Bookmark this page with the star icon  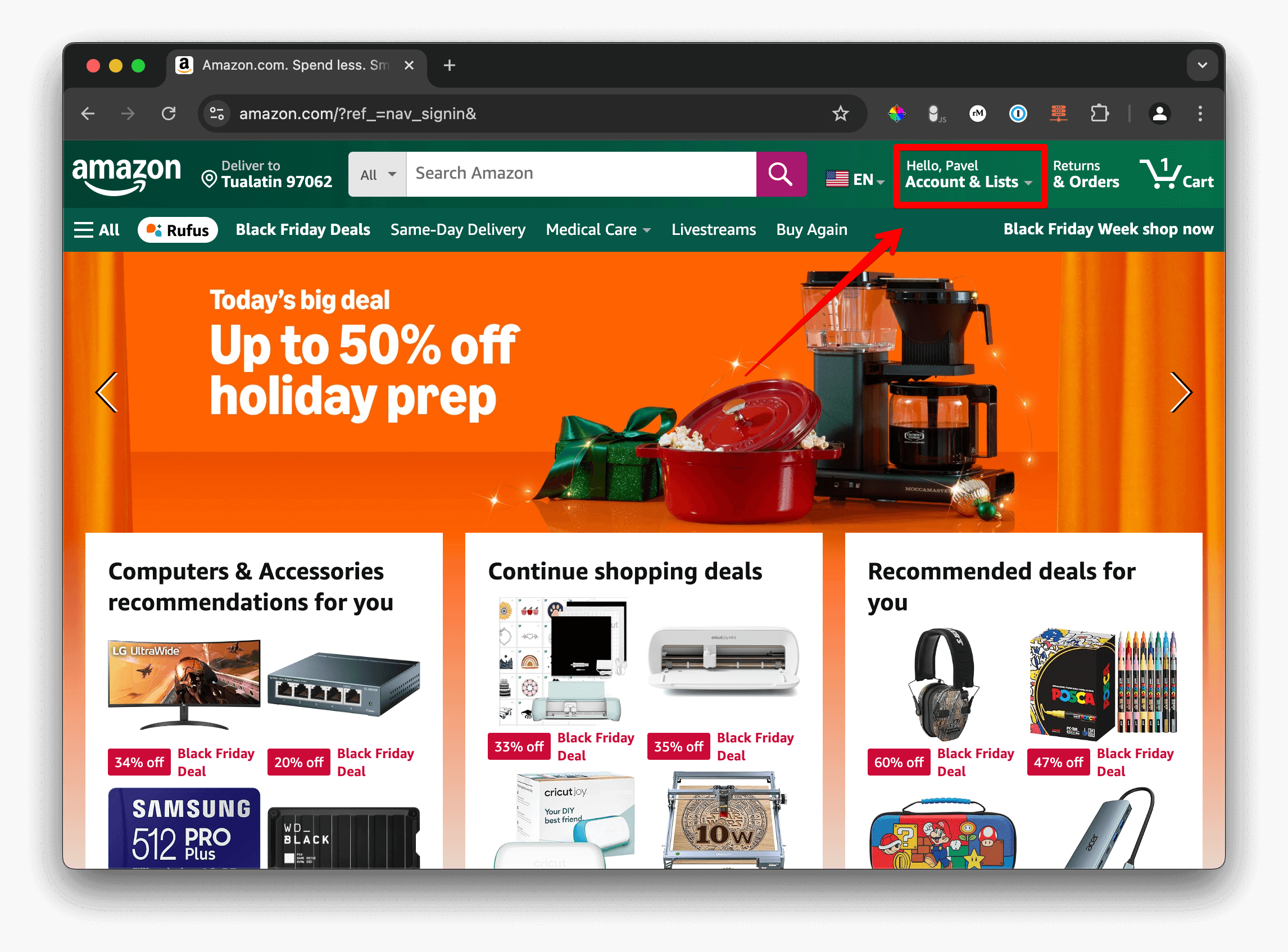pyautogui.click(x=841, y=114)
